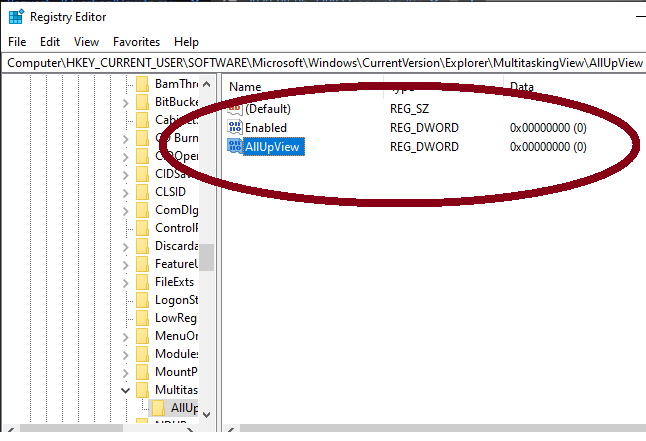Open the File menu
The width and height of the screenshot is (646, 441).
click(x=17, y=42)
